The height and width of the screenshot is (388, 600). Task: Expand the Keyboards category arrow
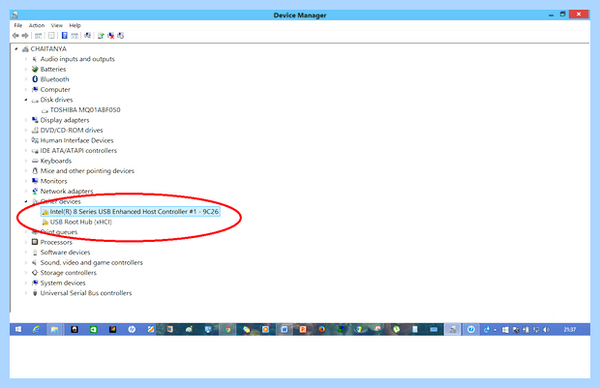(26, 161)
